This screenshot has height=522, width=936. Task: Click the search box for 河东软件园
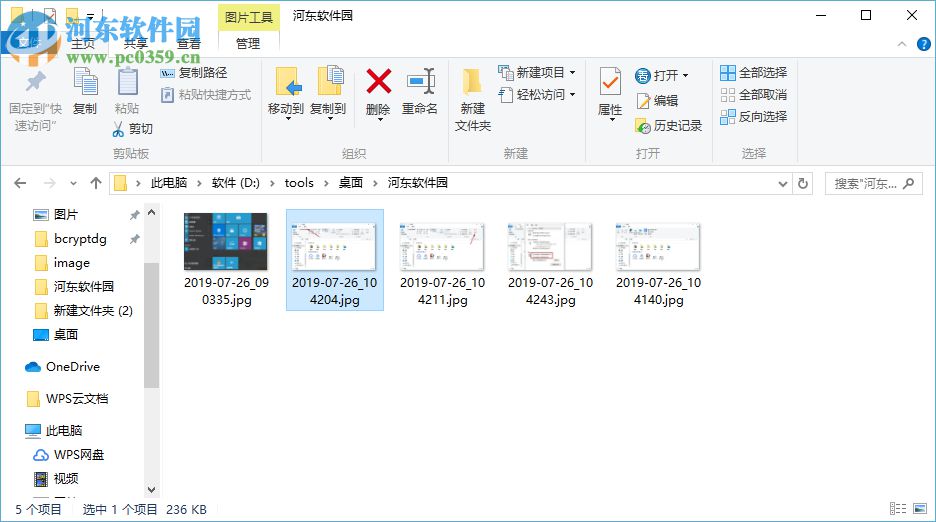(873, 184)
